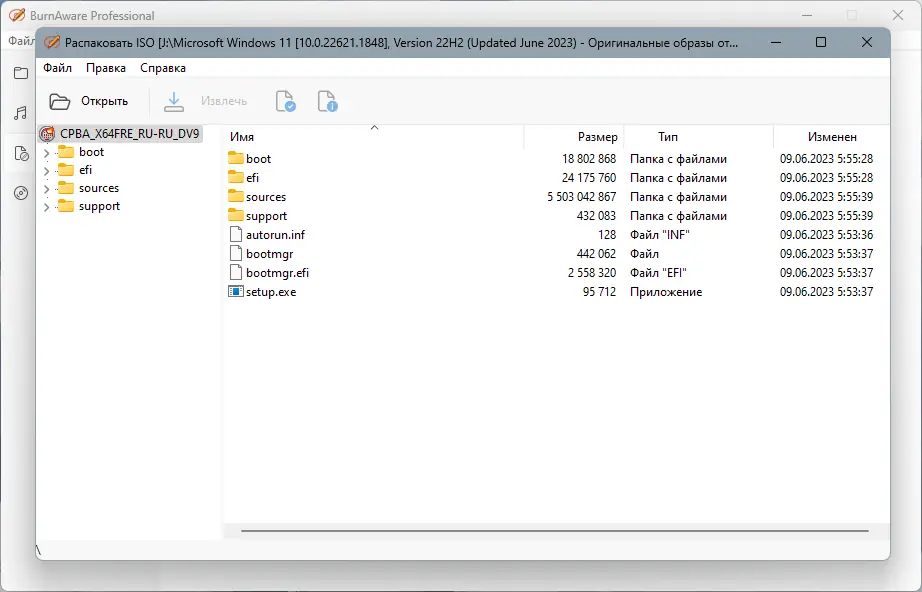Screen dimensions: 922x592
Task: Sort the list by the Тип column
Action: point(699,137)
